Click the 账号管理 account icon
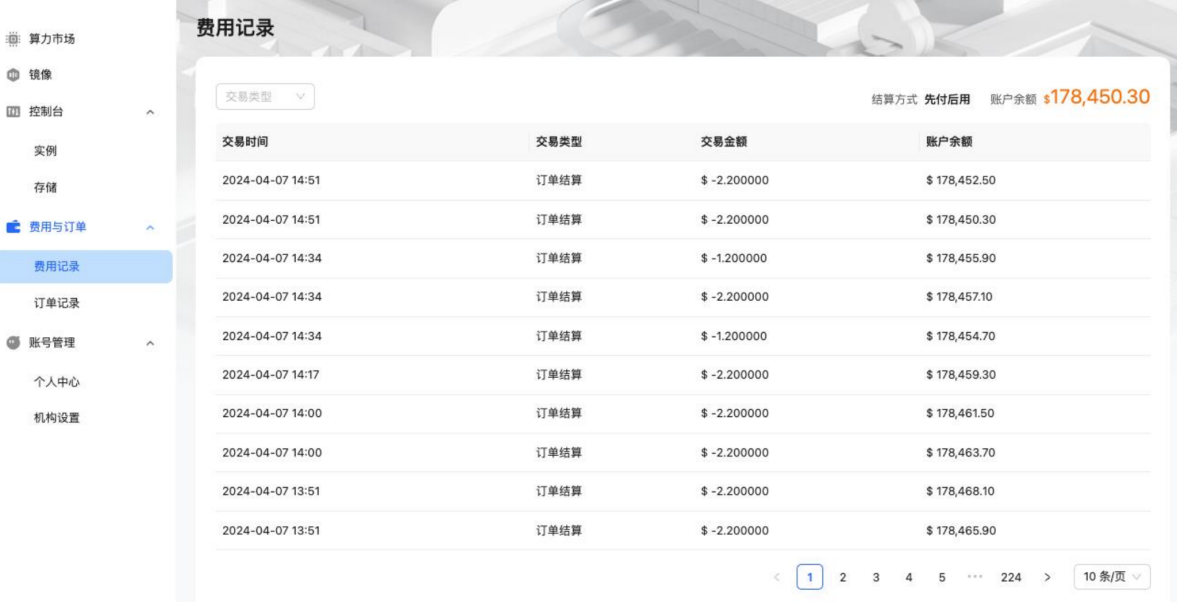 (x=13, y=343)
